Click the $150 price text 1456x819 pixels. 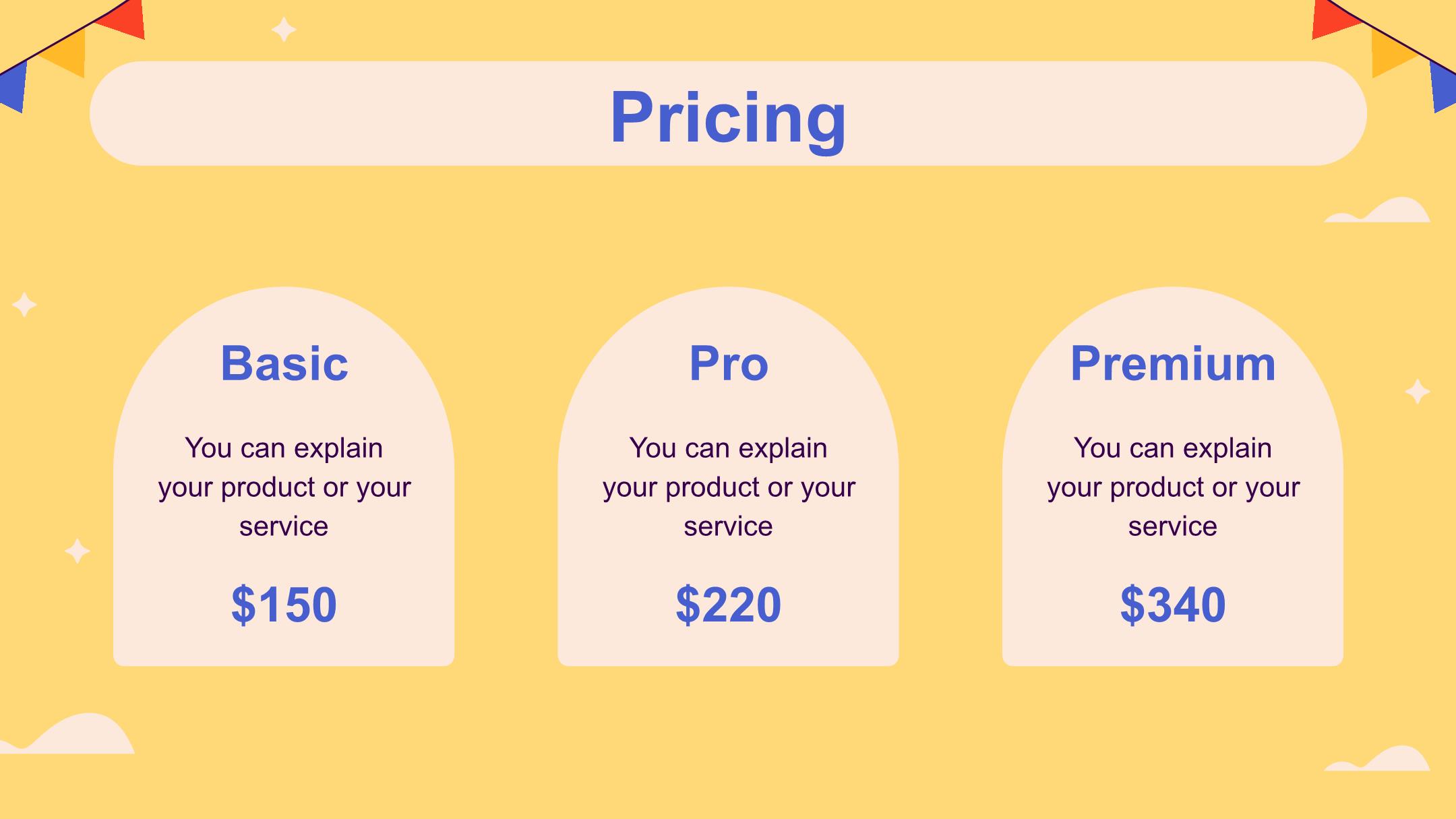(x=284, y=605)
